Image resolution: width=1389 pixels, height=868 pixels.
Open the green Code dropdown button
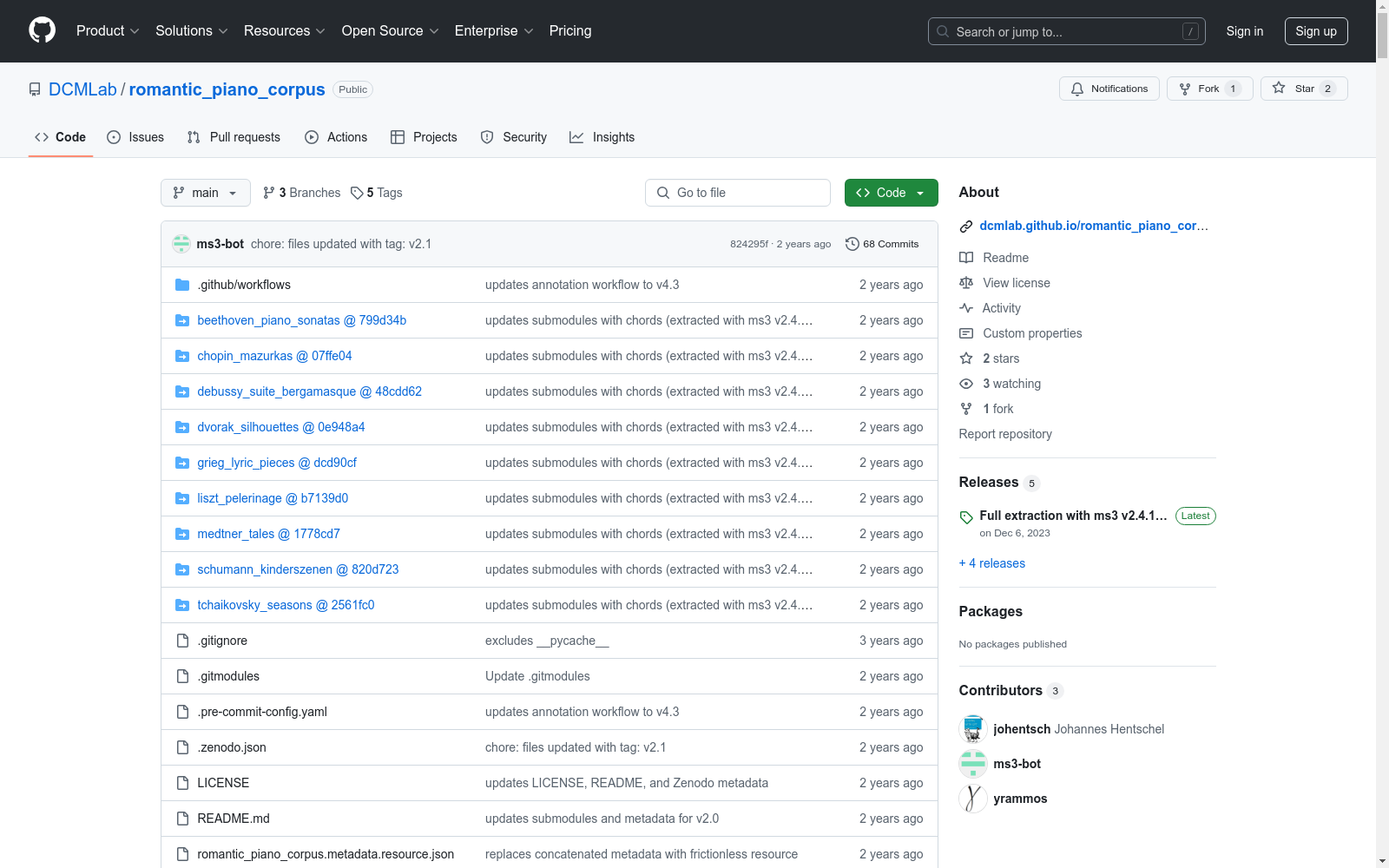892,193
